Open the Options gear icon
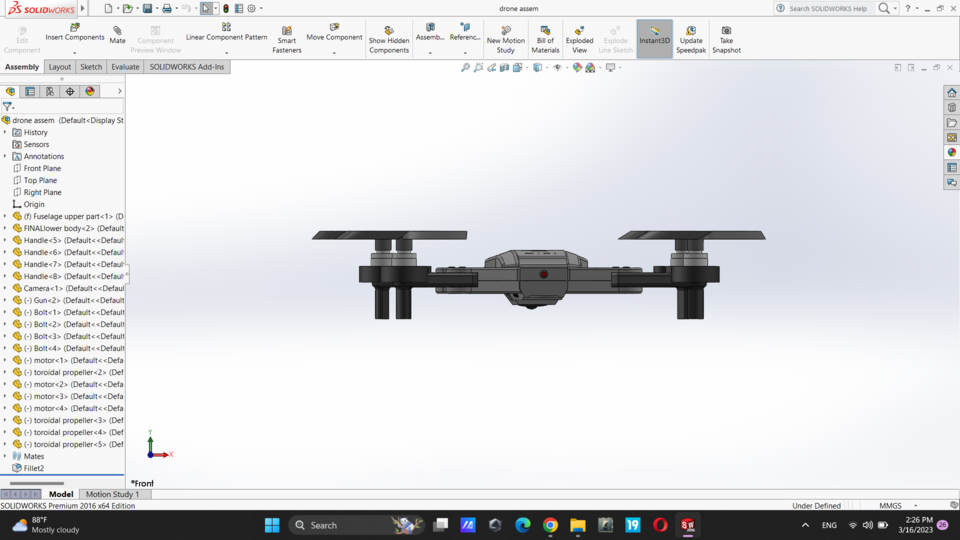Image resolution: width=960 pixels, height=540 pixels. (252, 9)
